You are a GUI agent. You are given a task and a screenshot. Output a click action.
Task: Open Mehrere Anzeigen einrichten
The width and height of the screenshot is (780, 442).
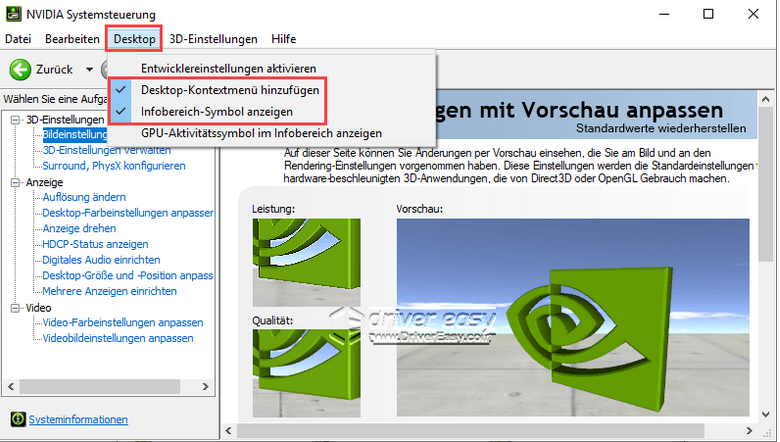109,291
